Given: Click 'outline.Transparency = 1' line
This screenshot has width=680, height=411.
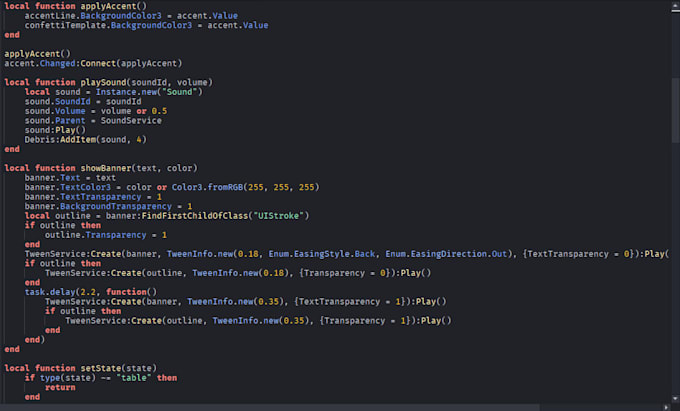Looking at the screenshot, I should coord(106,235).
